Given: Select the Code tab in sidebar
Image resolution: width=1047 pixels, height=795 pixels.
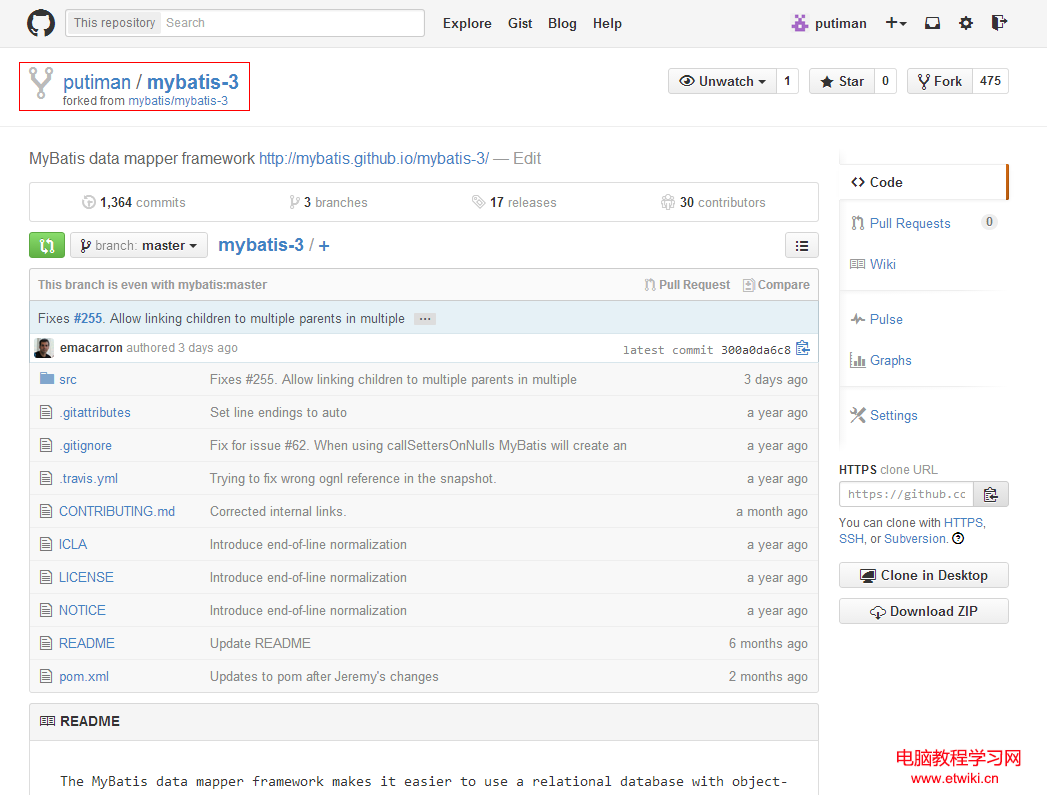Looking at the screenshot, I should pos(922,182).
